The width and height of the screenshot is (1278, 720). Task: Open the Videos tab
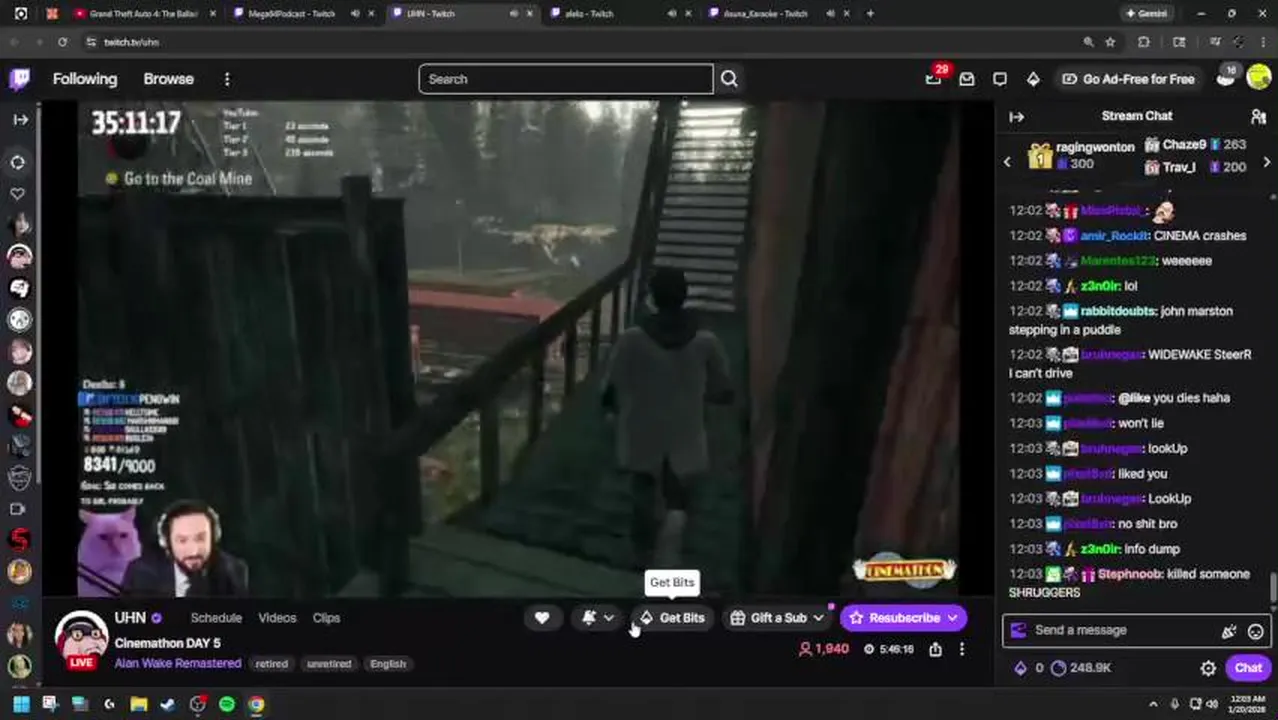(277, 618)
